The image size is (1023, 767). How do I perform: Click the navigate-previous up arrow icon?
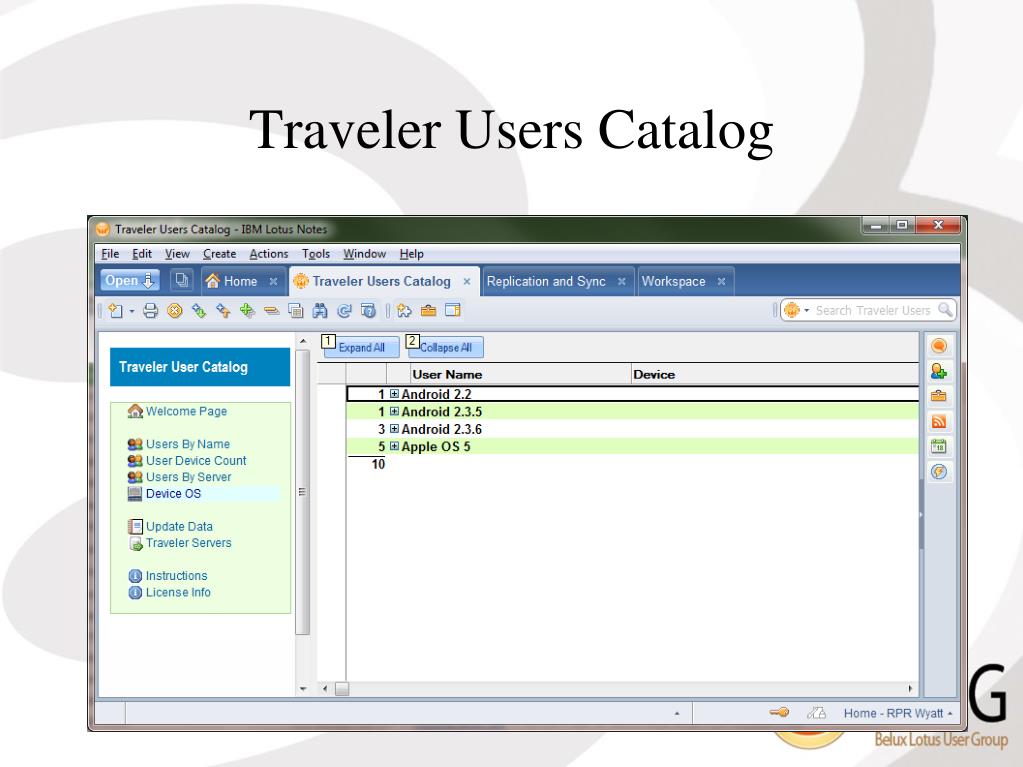tap(223, 311)
